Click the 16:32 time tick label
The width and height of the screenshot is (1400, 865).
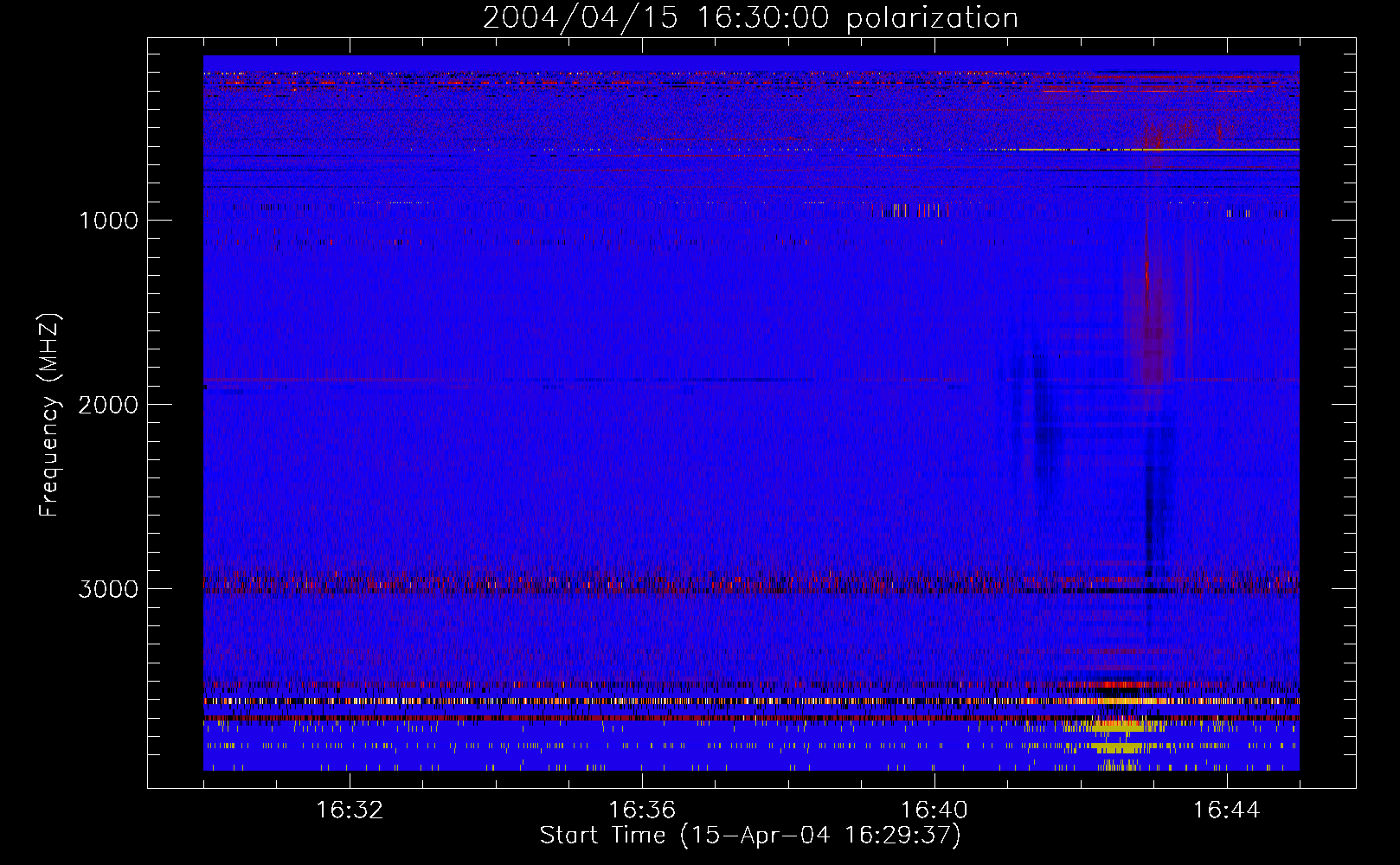pos(350,811)
